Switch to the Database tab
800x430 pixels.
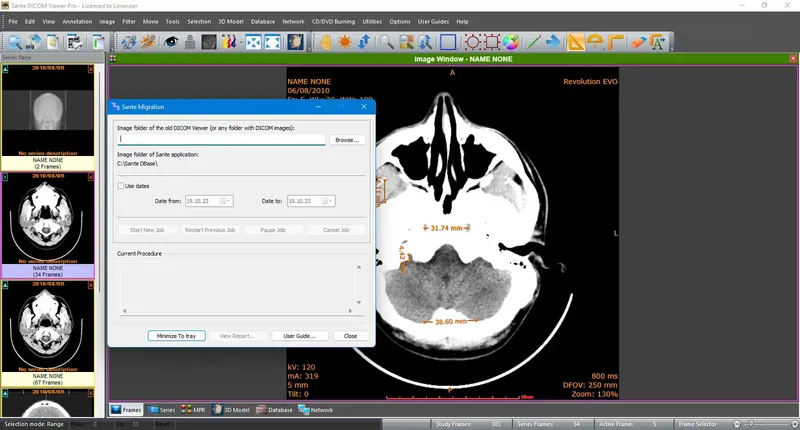tap(274, 410)
